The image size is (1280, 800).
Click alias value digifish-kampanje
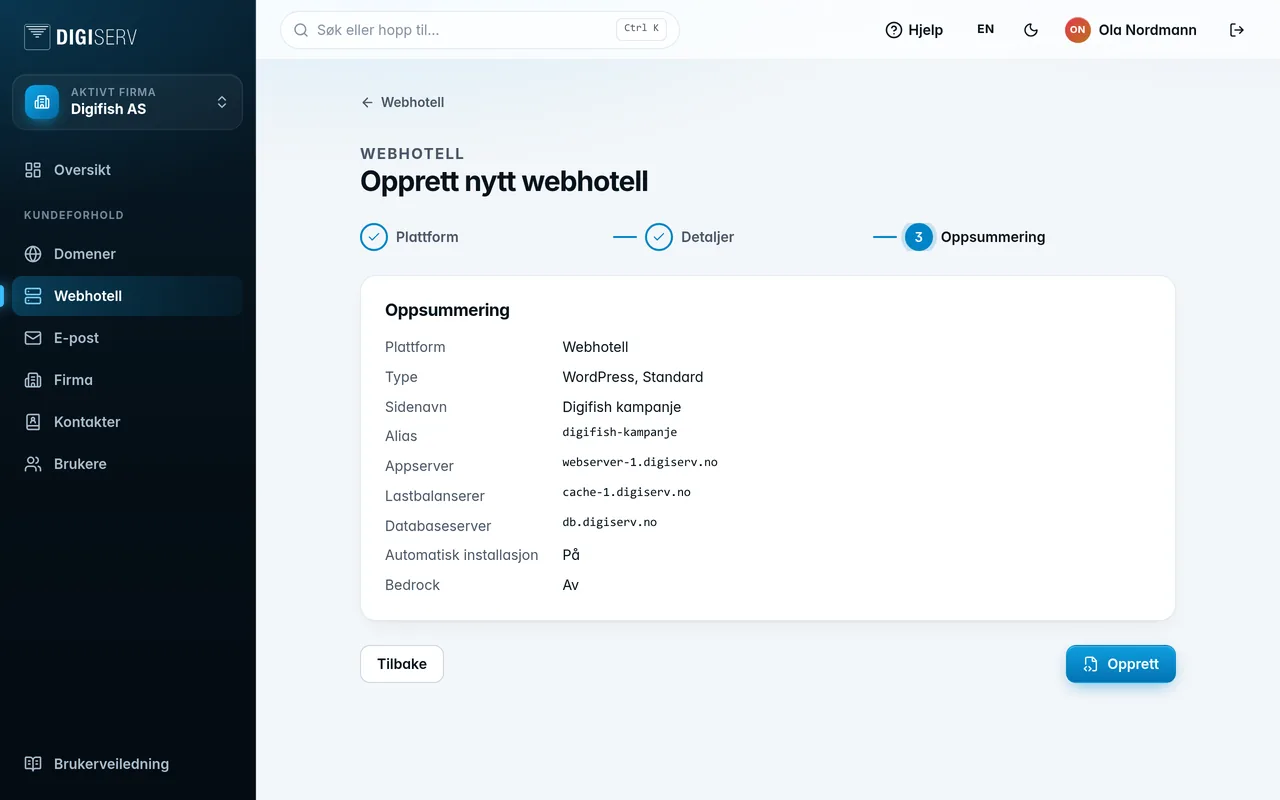tap(620, 432)
